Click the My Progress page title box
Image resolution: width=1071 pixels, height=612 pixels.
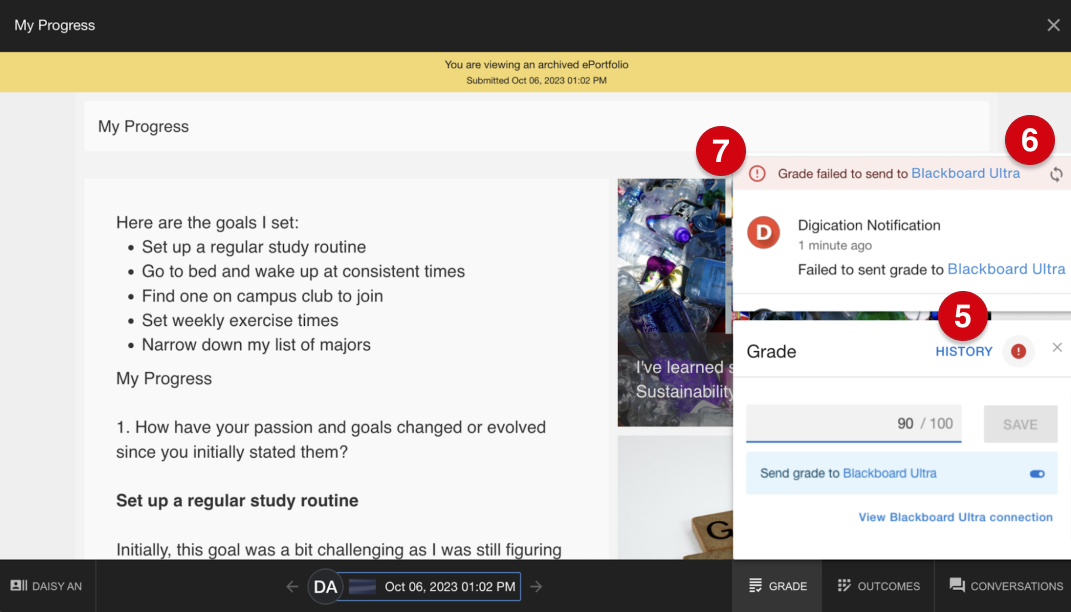pyautogui.click(x=536, y=126)
